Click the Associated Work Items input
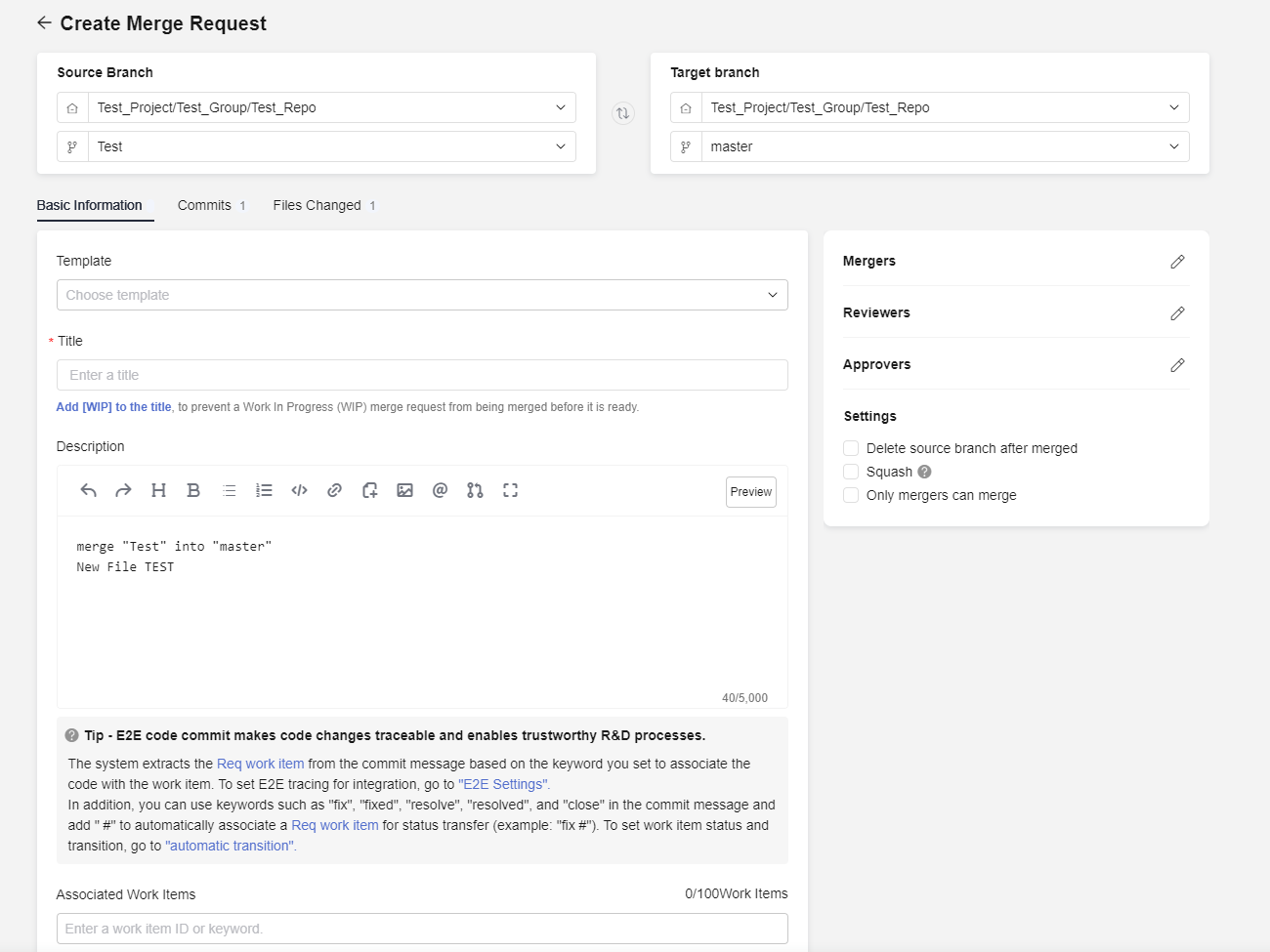The height and width of the screenshot is (952, 1270). click(x=422, y=929)
